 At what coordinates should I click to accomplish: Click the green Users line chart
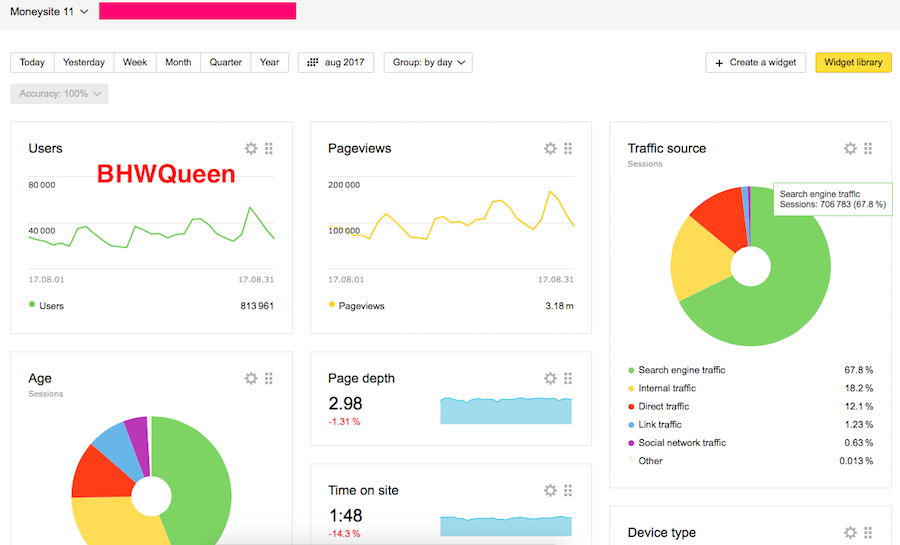coord(152,229)
